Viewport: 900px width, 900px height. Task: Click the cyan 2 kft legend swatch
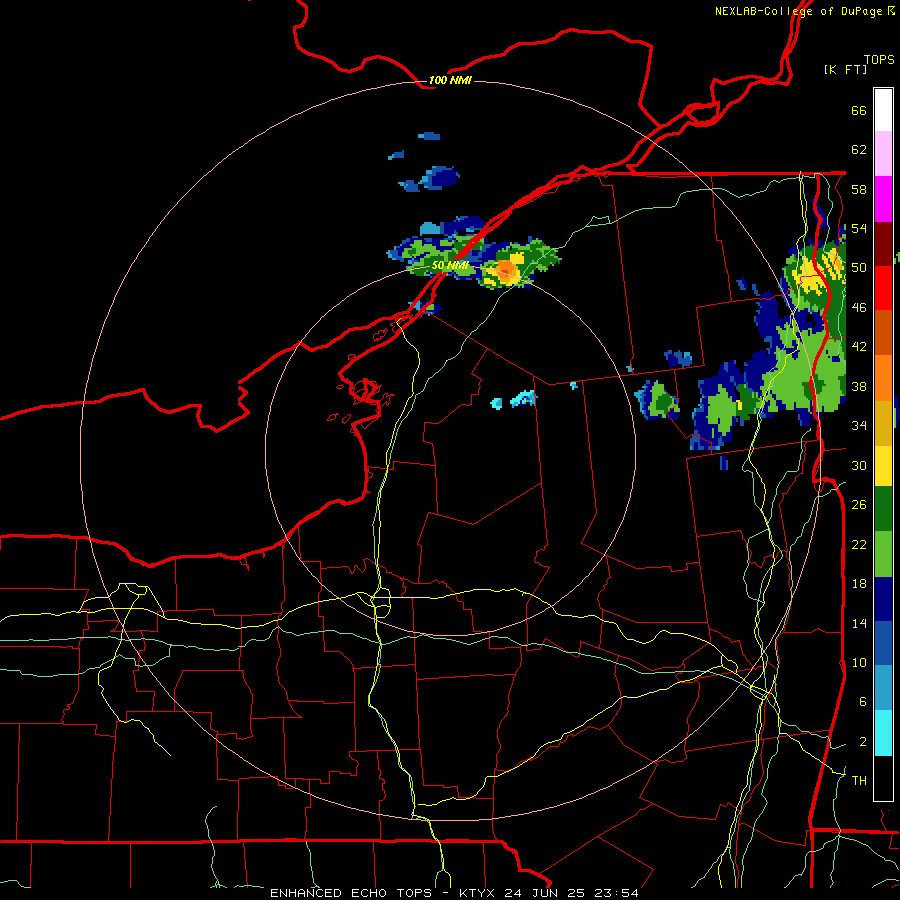883,733
